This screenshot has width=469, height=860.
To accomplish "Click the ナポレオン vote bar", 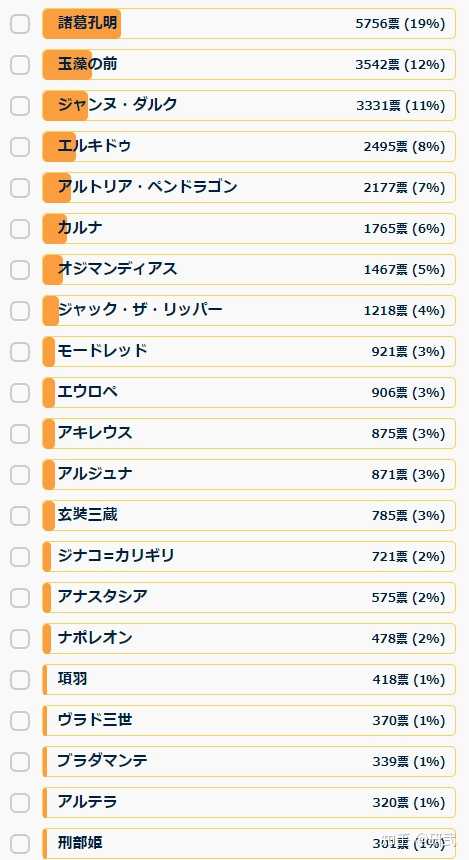I will coord(249,638).
